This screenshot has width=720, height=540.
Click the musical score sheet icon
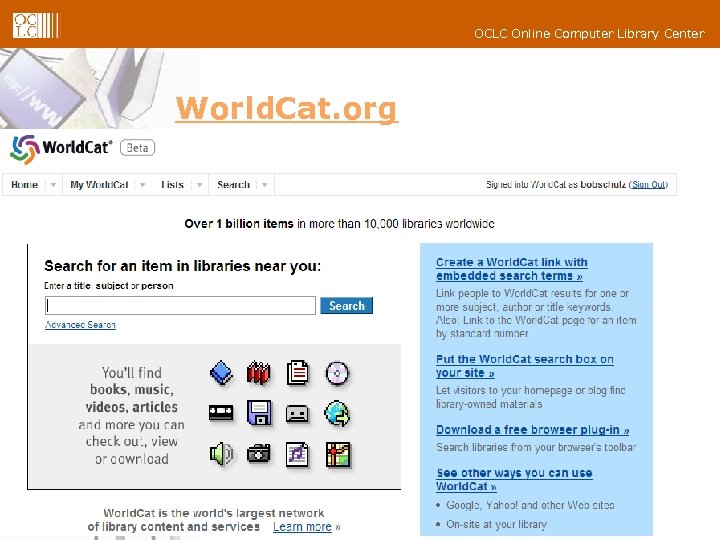point(298,455)
